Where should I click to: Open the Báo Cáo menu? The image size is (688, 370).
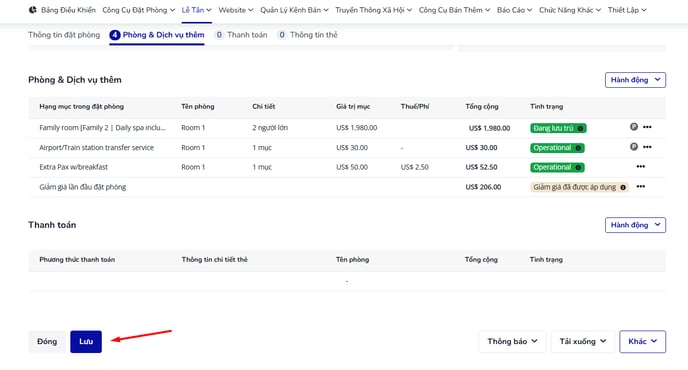click(x=514, y=10)
